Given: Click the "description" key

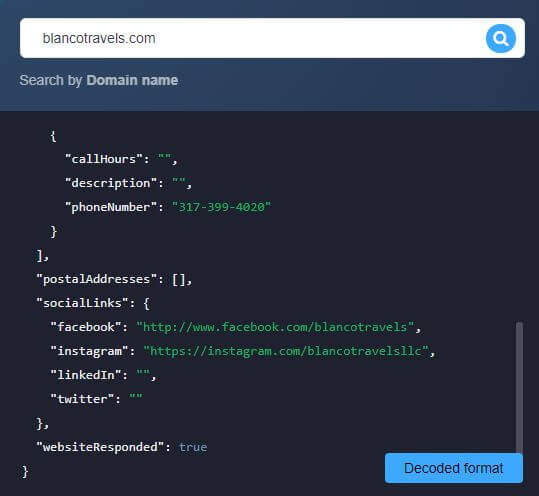Looking at the screenshot, I should pos(111,183).
